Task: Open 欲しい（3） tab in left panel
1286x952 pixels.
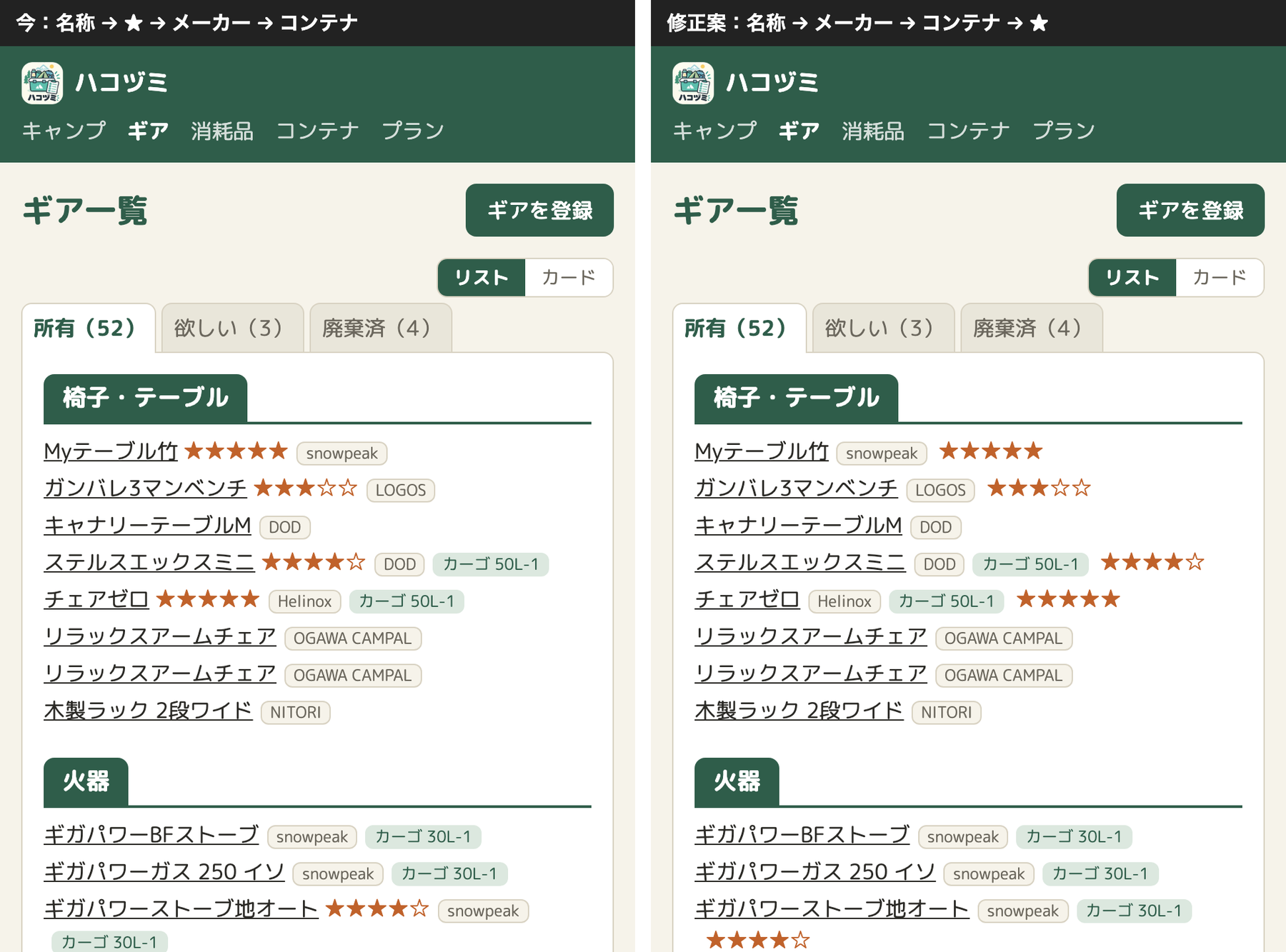Action: click(233, 328)
